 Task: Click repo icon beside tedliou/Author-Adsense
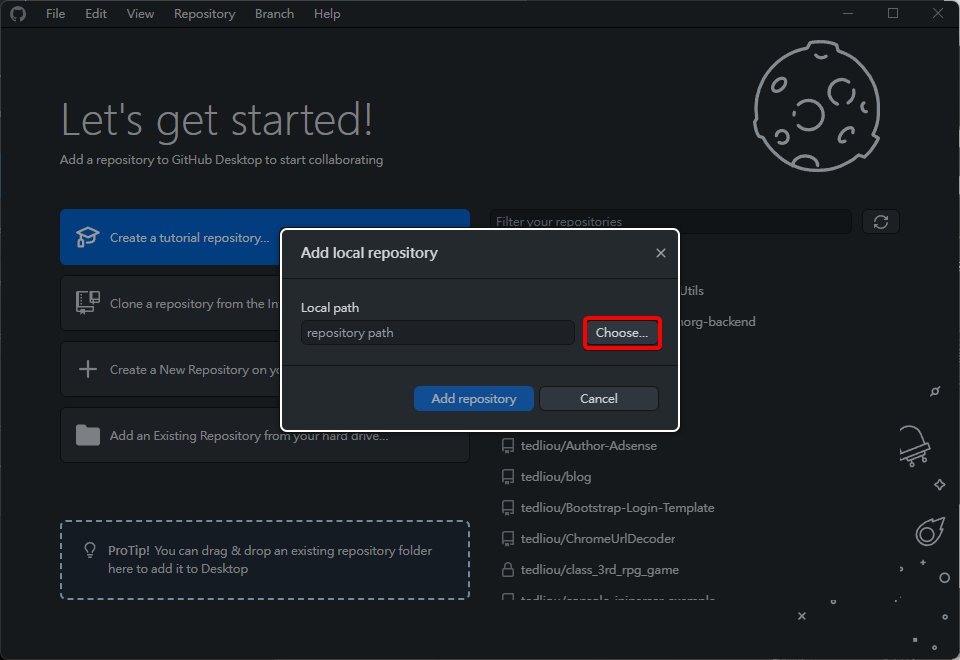(x=508, y=446)
